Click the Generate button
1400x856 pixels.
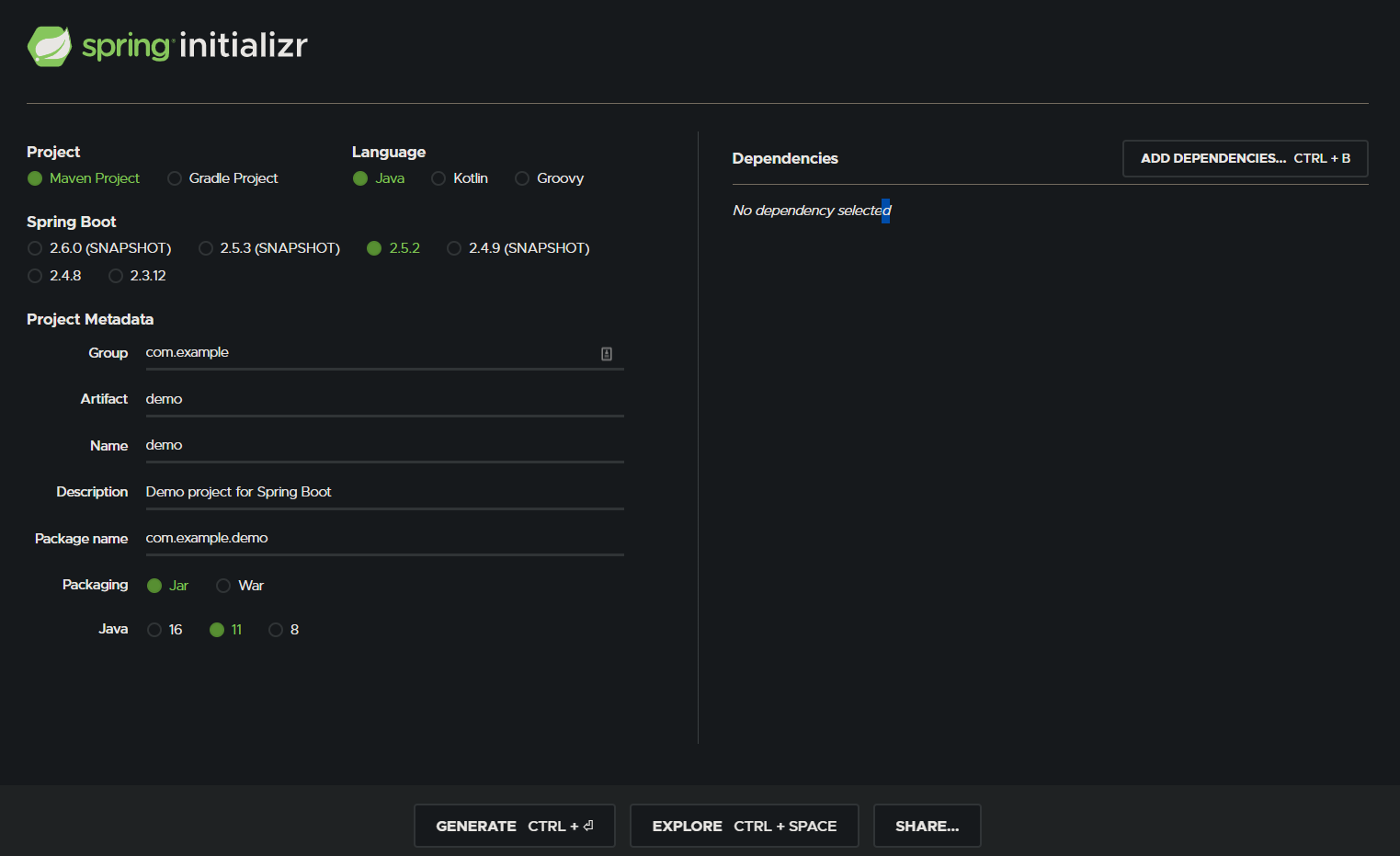(515, 826)
